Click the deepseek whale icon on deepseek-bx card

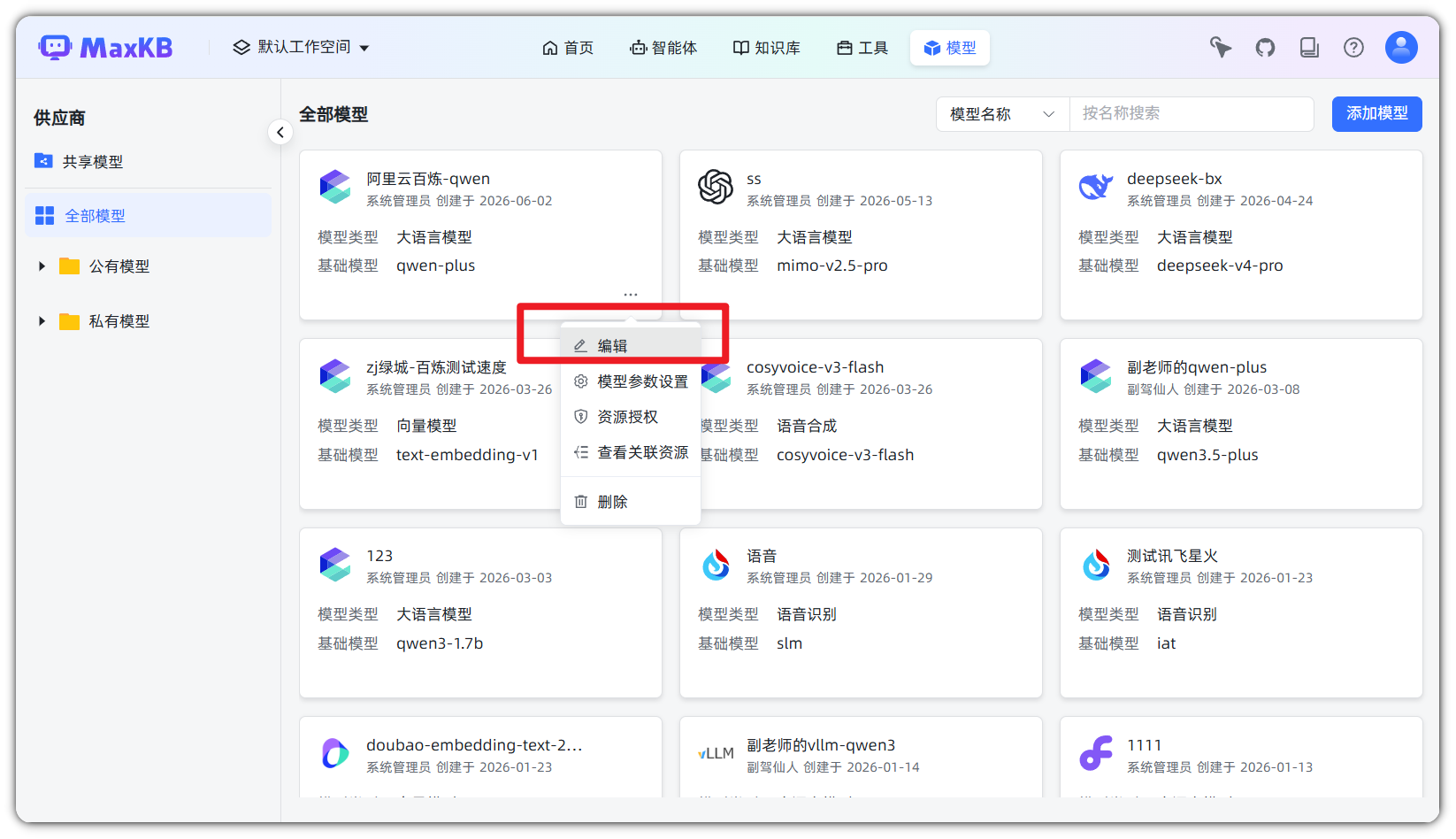point(1096,187)
